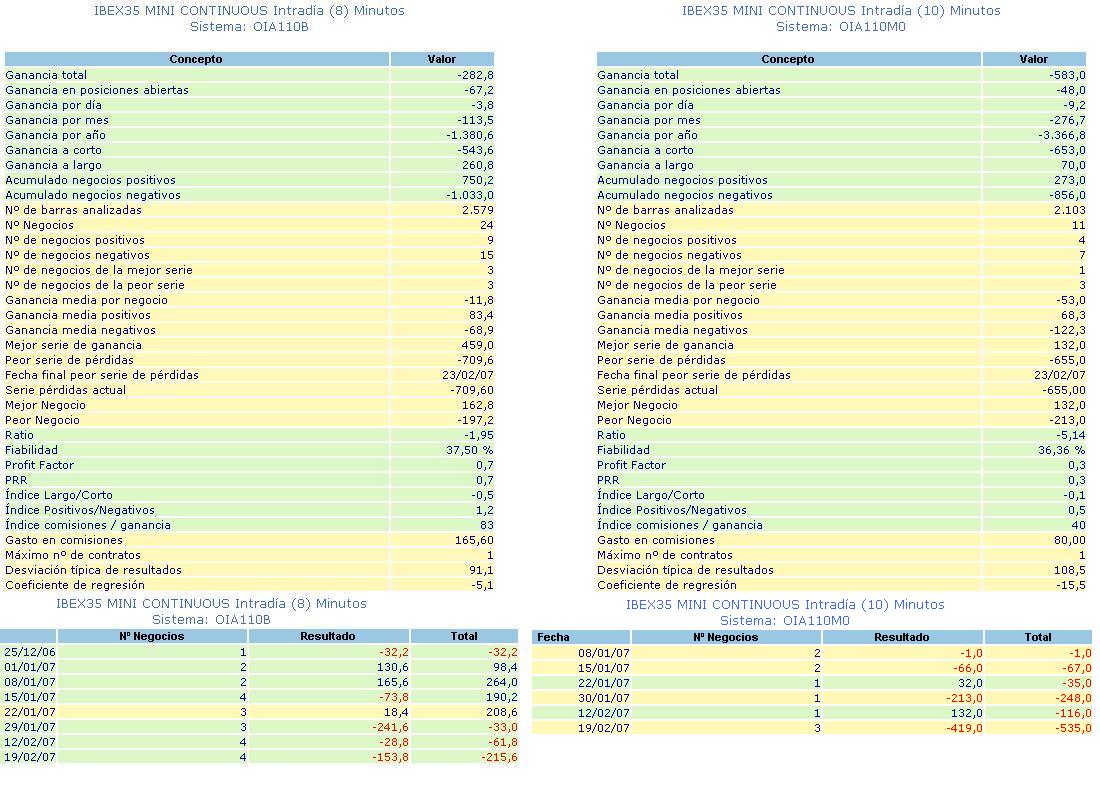Click the Ganancia total value -583,0
The width and height of the screenshot is (1100, 800).
coord(1067,75)
